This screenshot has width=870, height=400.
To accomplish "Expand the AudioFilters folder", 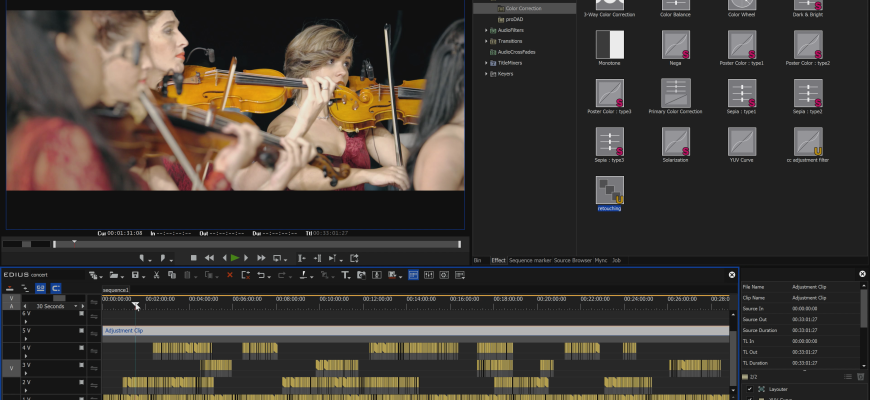I will tap(486, 31).
